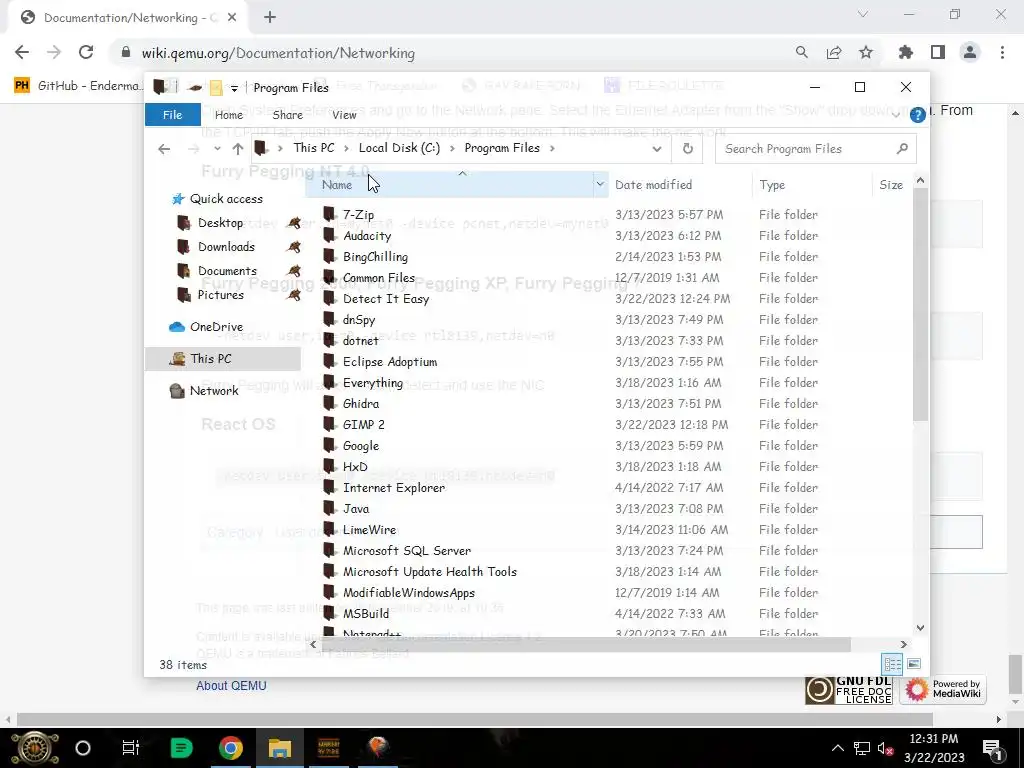Select the LimeWire folder
The image size is (1024, 768).
[370, 530]
